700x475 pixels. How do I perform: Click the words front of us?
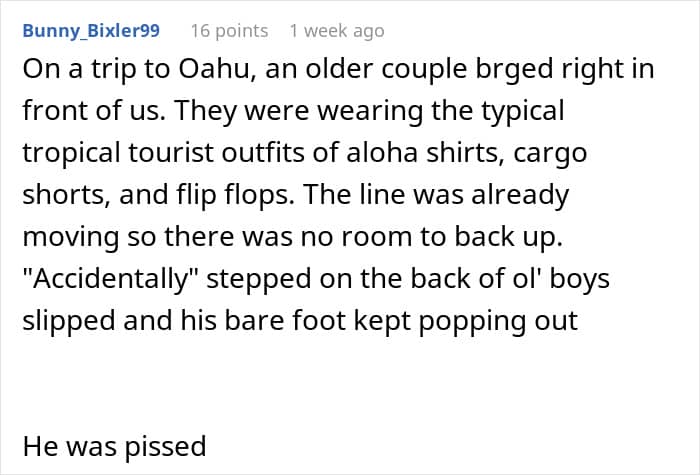[92, 111]
